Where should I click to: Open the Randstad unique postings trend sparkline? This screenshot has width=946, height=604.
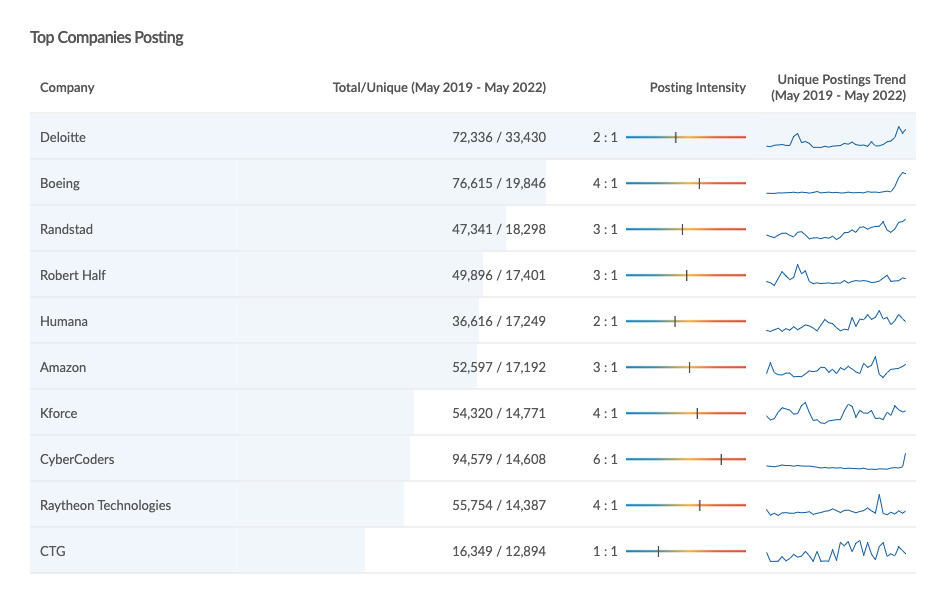pos(836,229)
